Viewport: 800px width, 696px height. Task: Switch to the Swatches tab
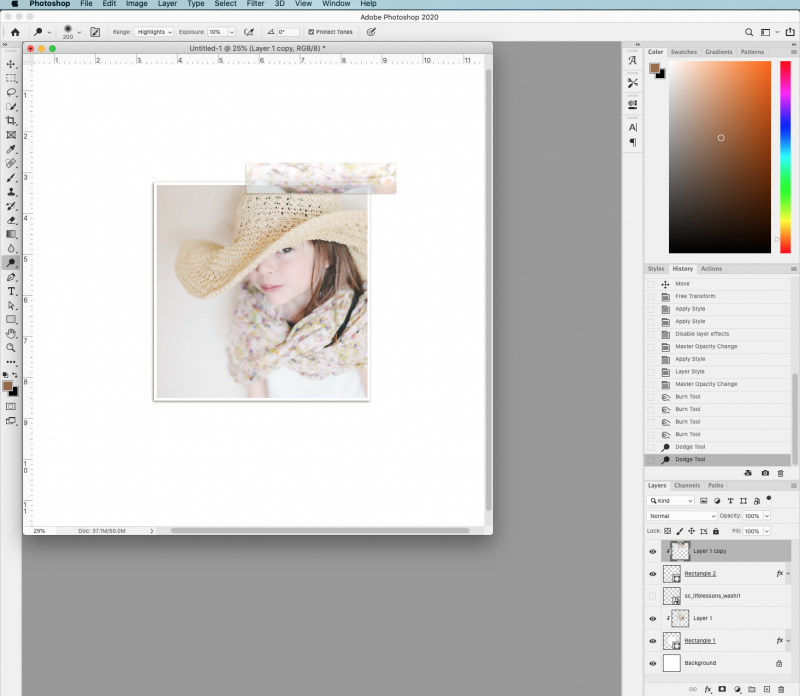tap(683, 52)
